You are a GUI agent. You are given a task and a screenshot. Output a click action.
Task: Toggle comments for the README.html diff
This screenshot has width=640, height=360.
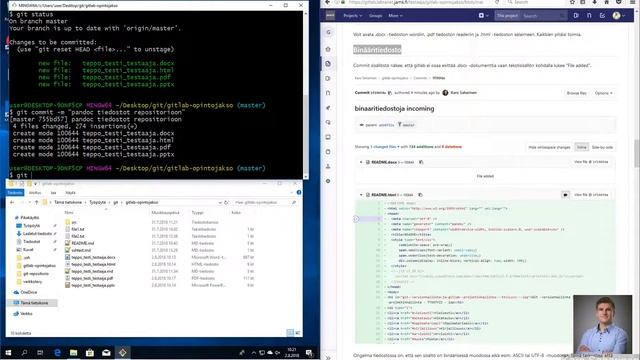point(565,195)
